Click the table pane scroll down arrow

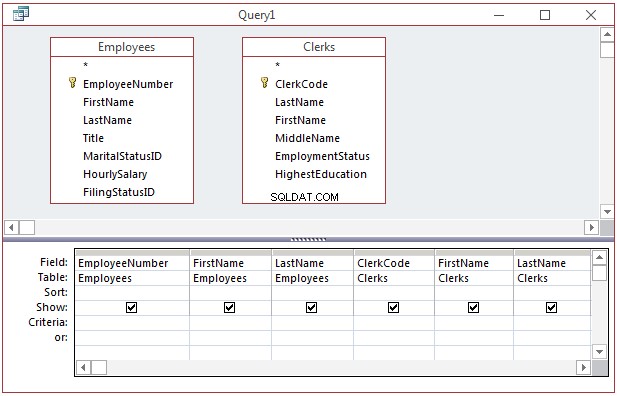click(607, 212)
